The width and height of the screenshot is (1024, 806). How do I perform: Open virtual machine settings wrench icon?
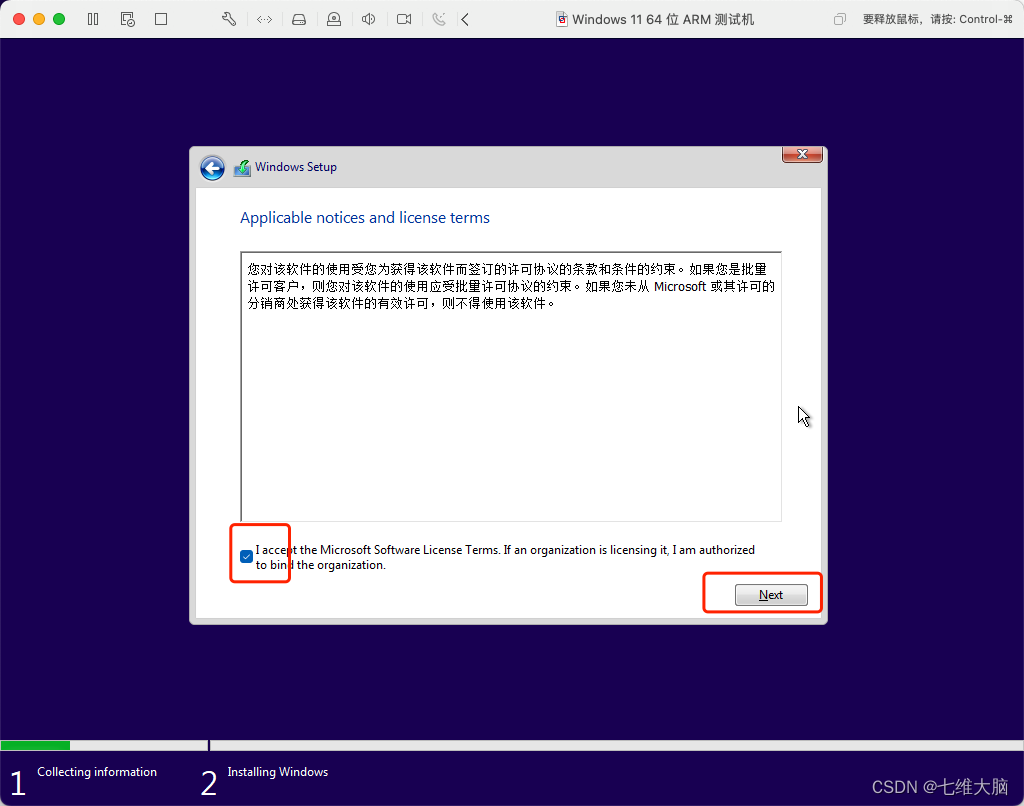pyautogui.click(x=229, y=20)
